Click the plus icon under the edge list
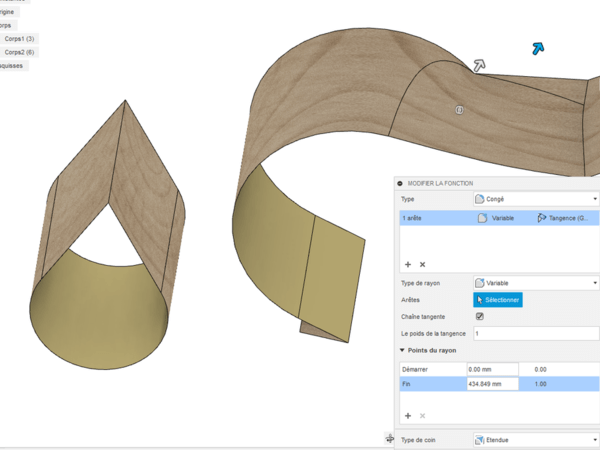Image resolution: width=600 pixels, height=450 pixels. tap(408, 264)
